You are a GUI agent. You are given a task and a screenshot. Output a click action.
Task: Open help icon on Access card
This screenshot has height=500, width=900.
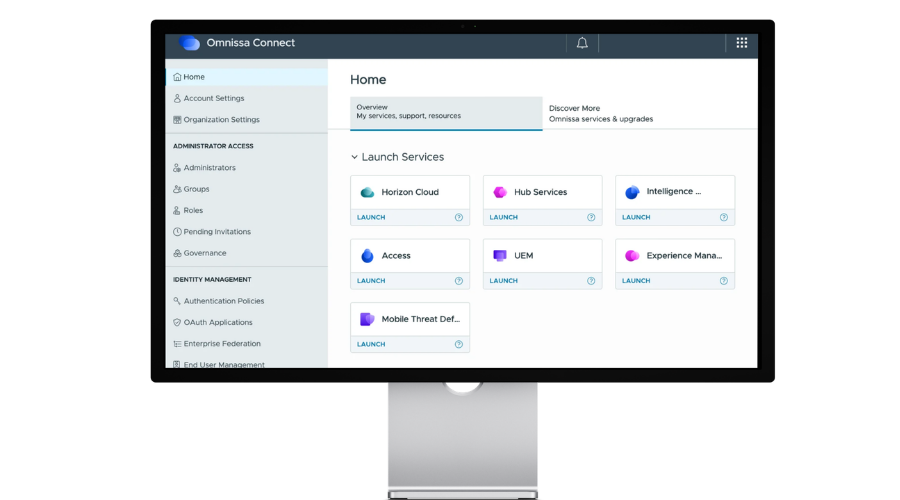(459, 281)
